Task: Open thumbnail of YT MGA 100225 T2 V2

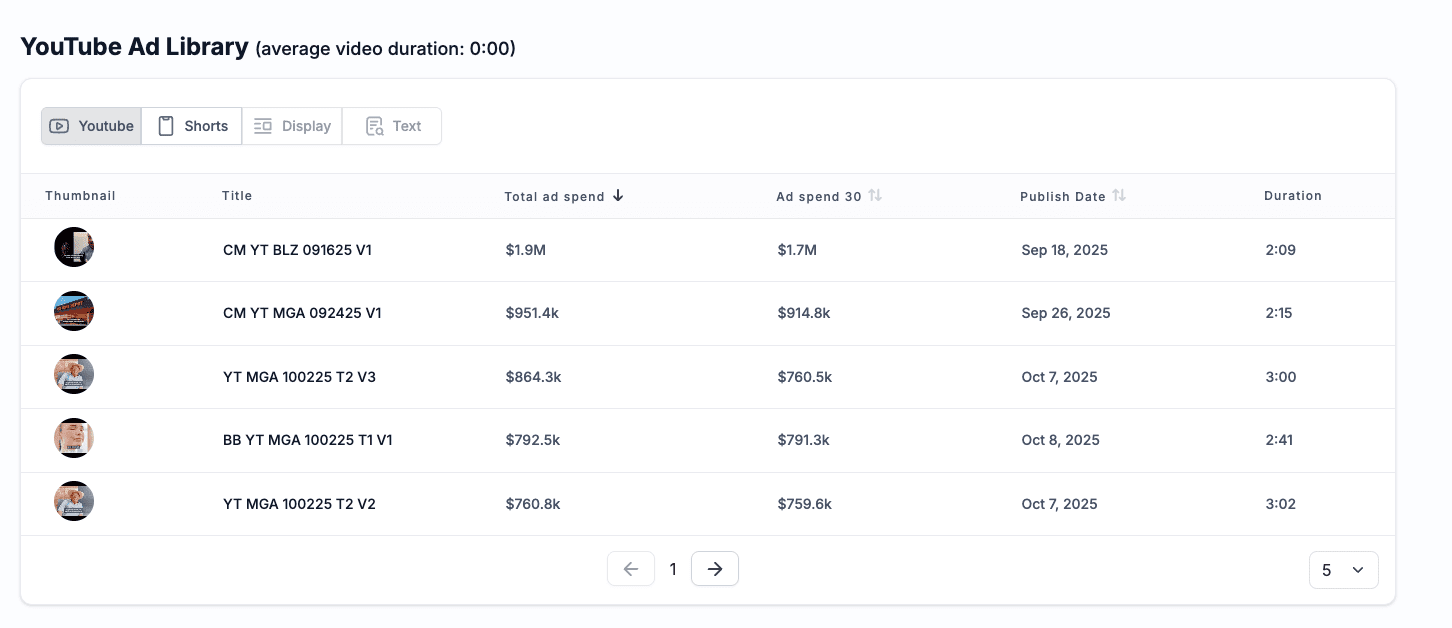Action: pos(74,502)
